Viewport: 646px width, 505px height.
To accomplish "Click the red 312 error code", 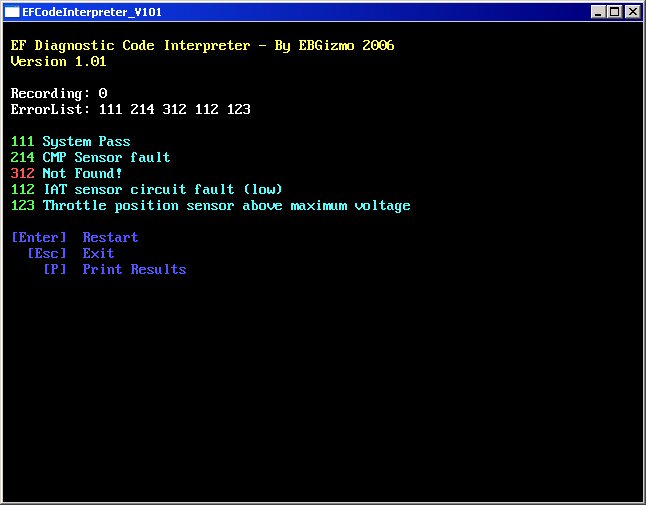I will tap(22, 174).
